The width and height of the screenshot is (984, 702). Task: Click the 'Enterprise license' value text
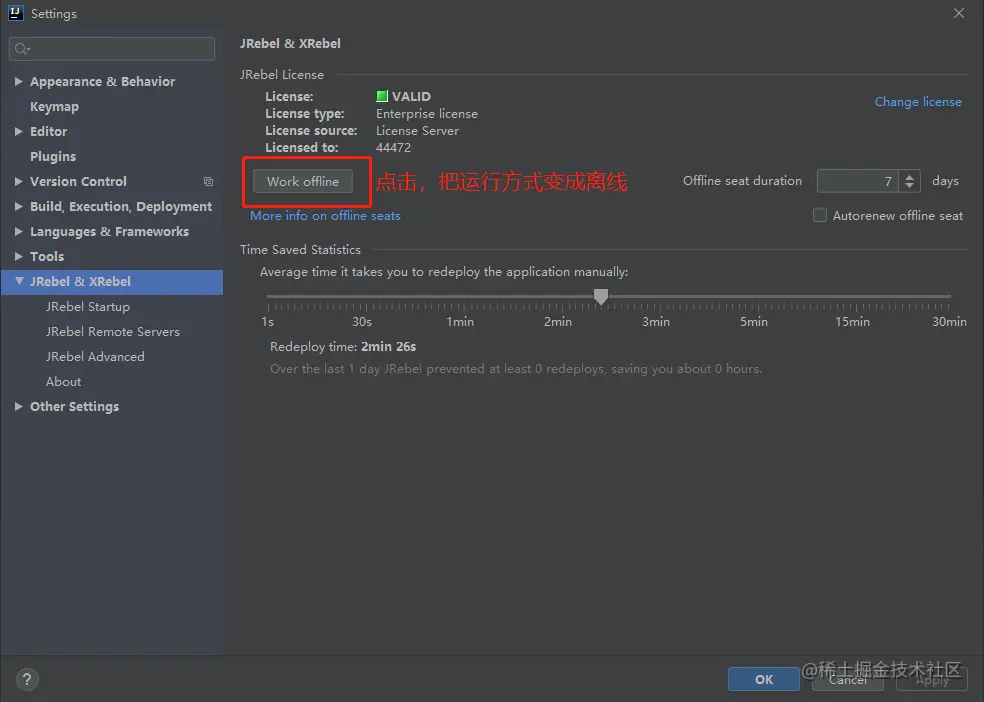[x=427, y=114]
